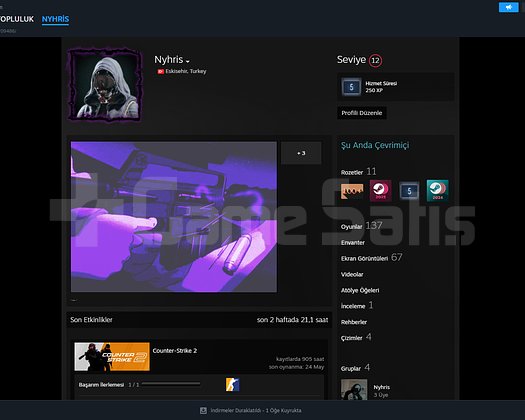Click the Nyhris group avatar
Image resolution: width=525 pixels, height=420 pixels.
tap(354, 390)
